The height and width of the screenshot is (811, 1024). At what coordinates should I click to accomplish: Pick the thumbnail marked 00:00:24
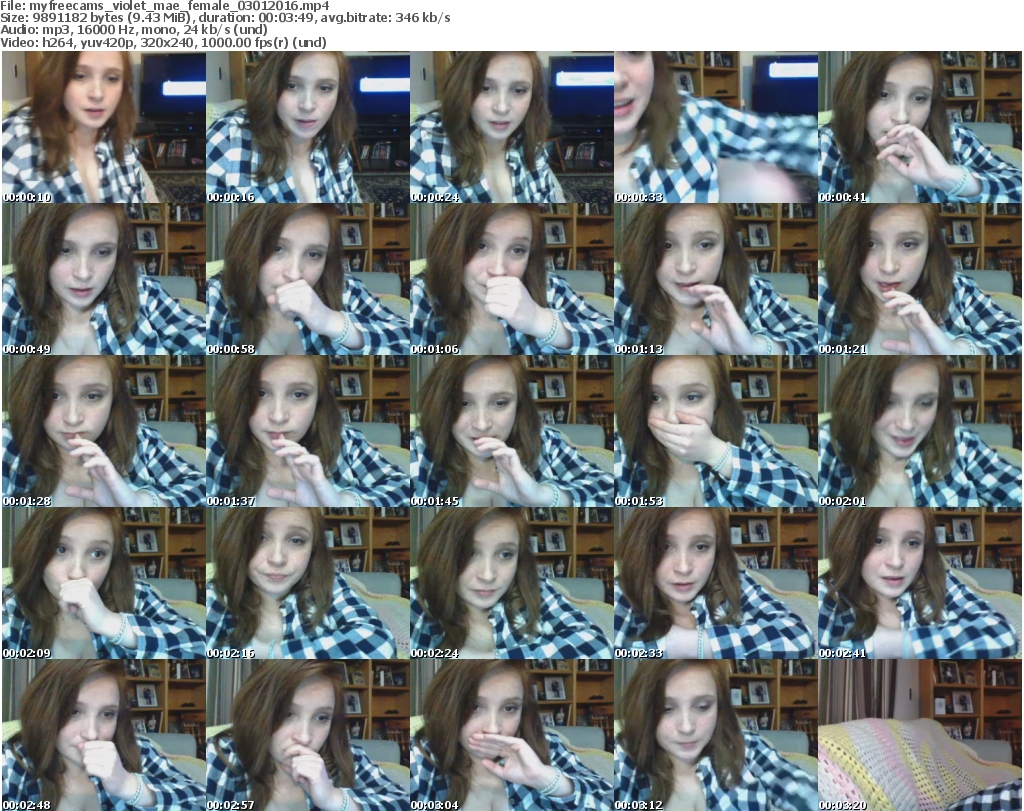[511, 127]
